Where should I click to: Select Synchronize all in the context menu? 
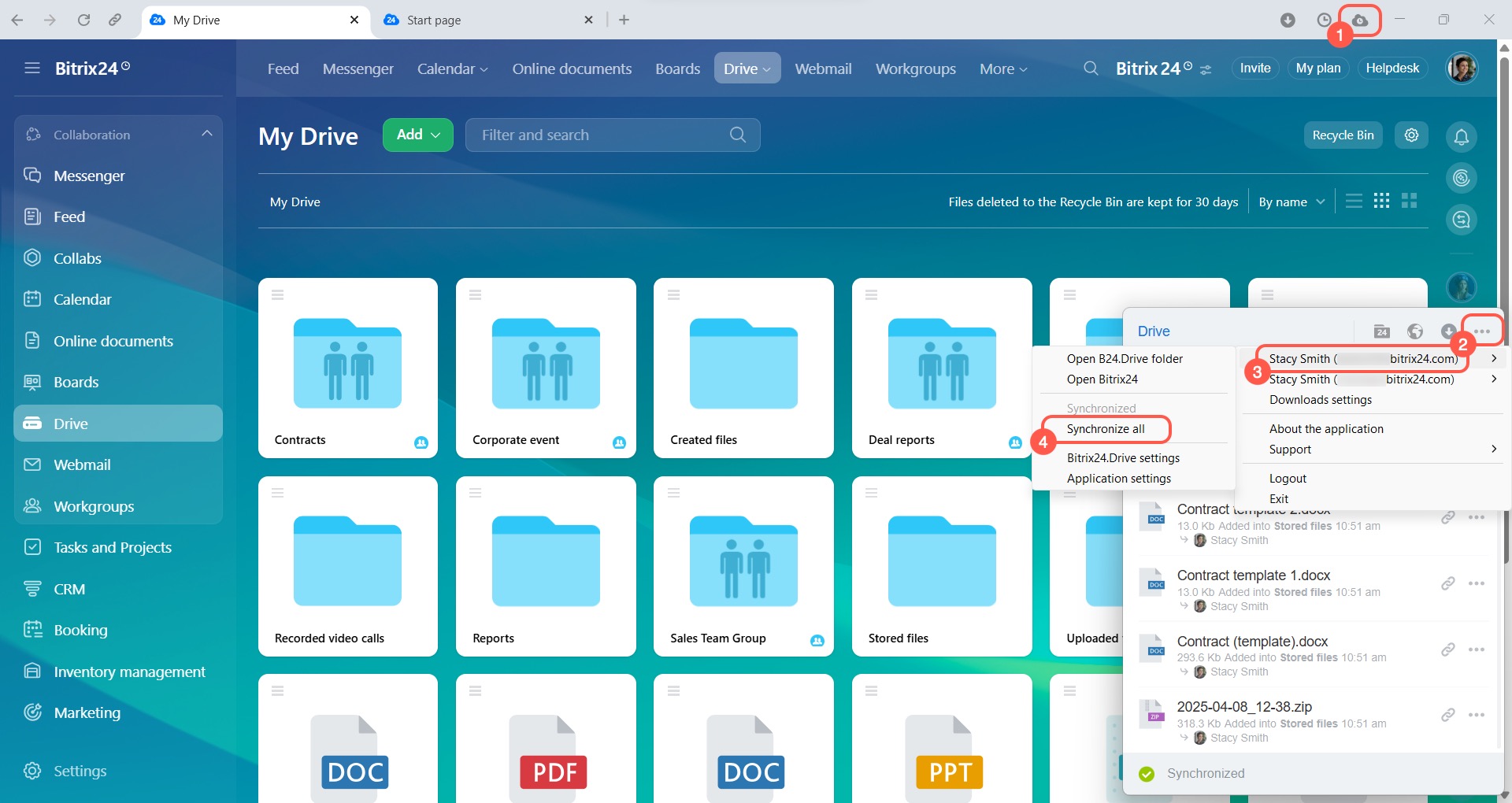(1106, 429)
